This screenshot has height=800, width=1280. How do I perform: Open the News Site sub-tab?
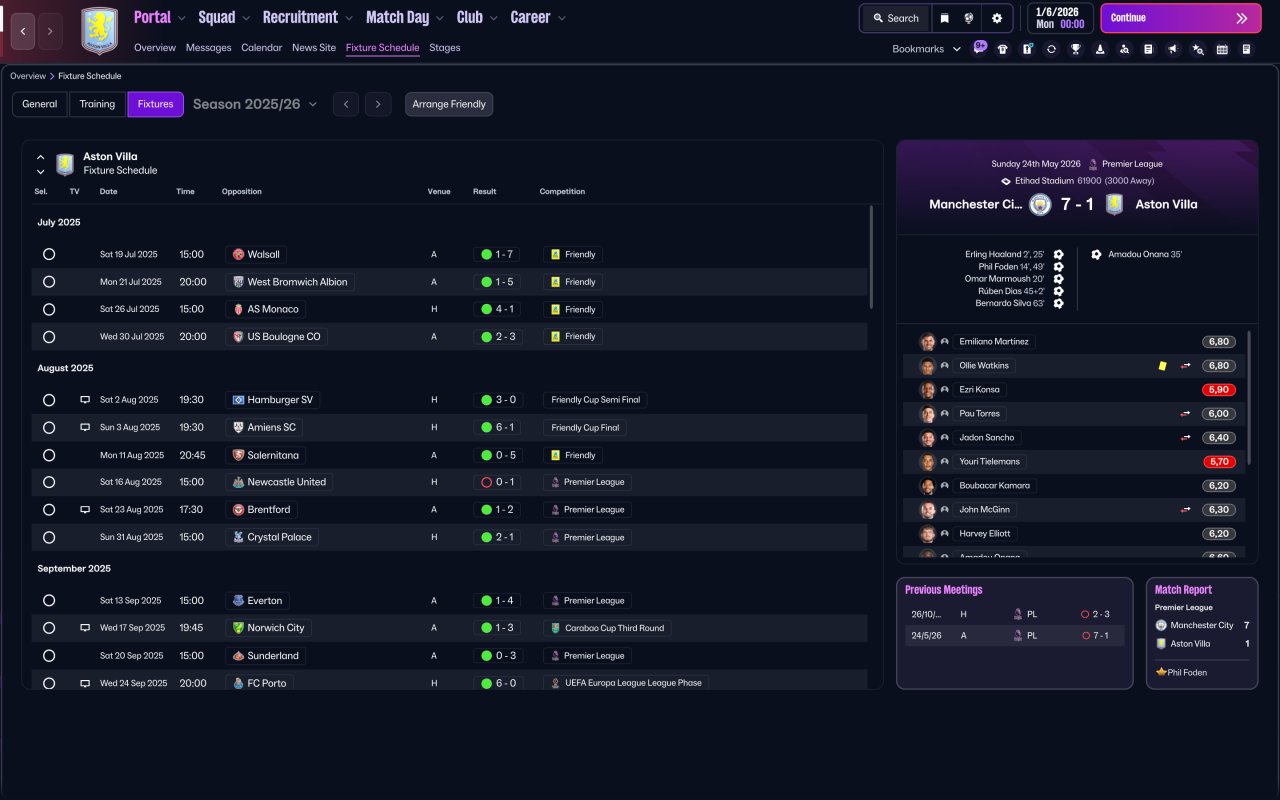tap(314, 48)
